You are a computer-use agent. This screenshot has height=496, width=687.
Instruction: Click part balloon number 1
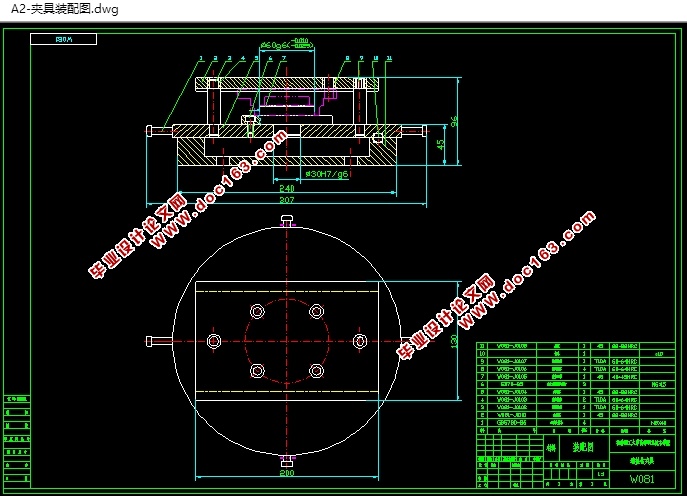[x=201, y=58]
